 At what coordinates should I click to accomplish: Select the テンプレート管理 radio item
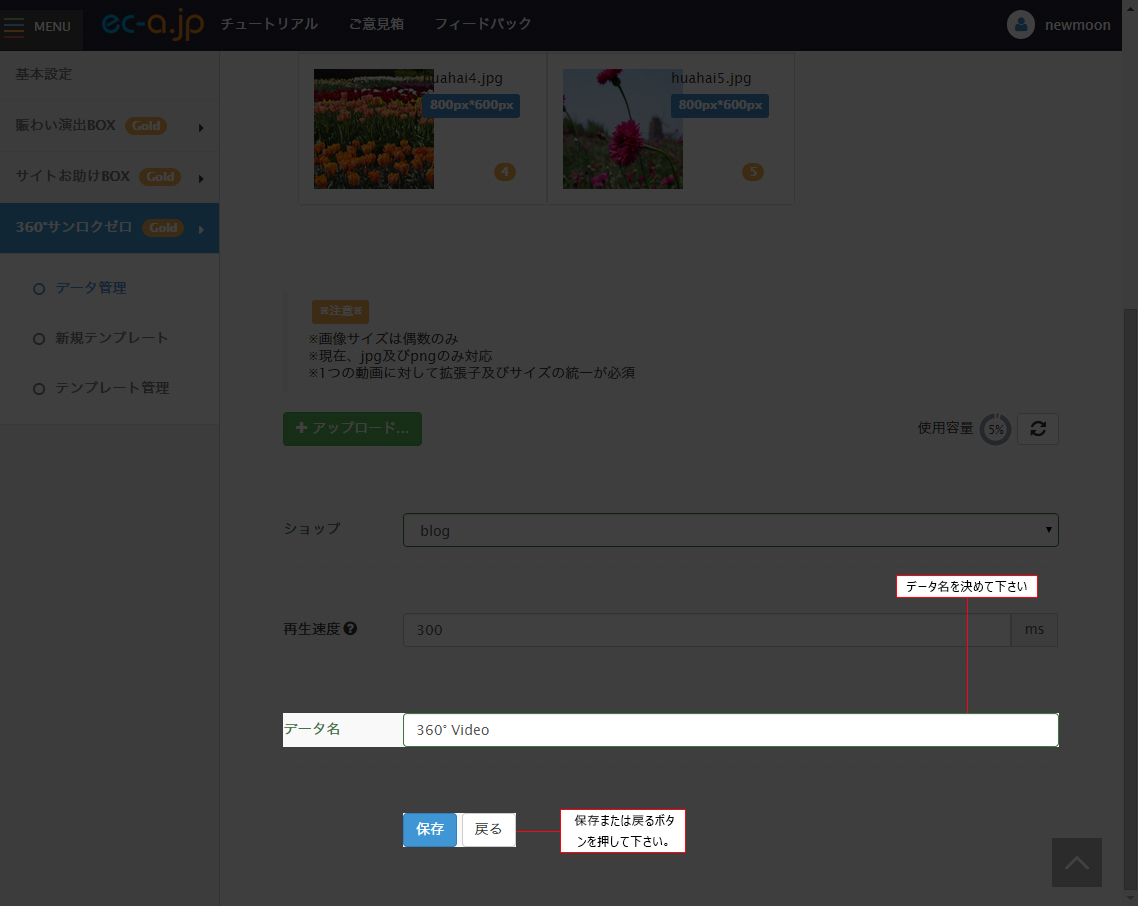tap(40, 388)
